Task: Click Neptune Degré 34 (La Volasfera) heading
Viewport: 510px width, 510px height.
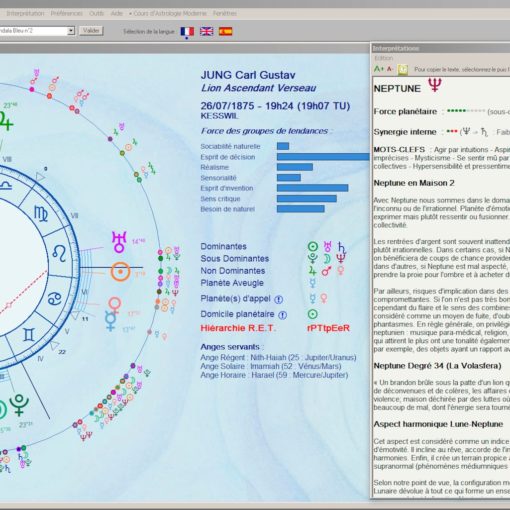Action: click(437, 366)
